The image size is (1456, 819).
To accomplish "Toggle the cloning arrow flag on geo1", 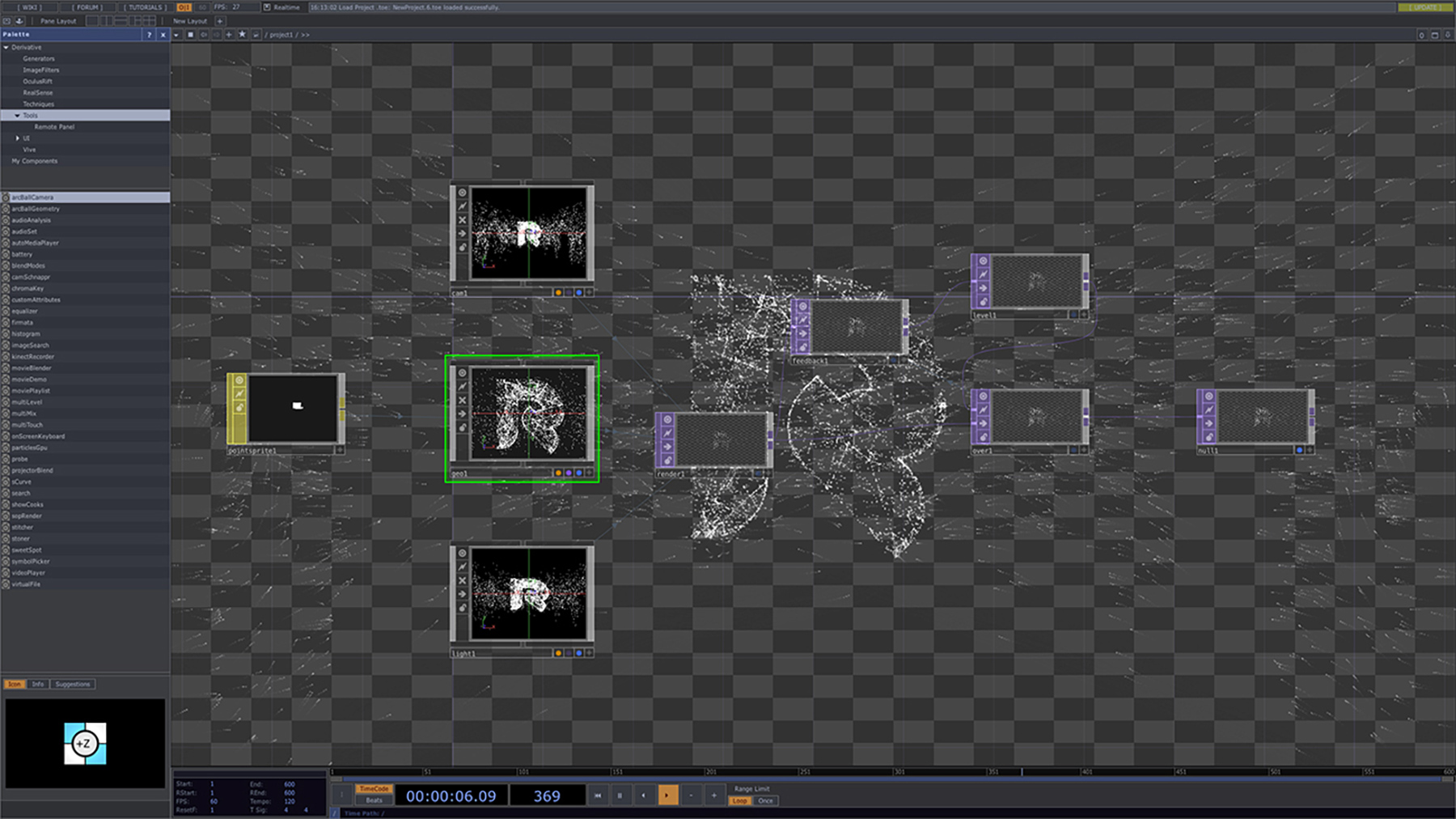I will (462, 414).
